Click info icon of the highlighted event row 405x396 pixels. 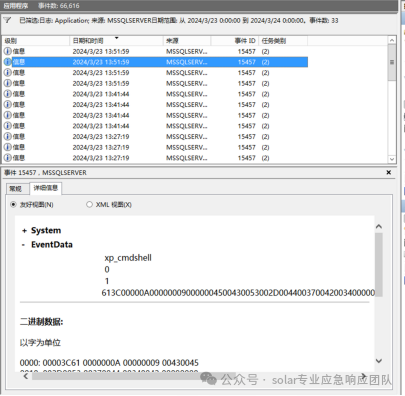tap(7, 62)
